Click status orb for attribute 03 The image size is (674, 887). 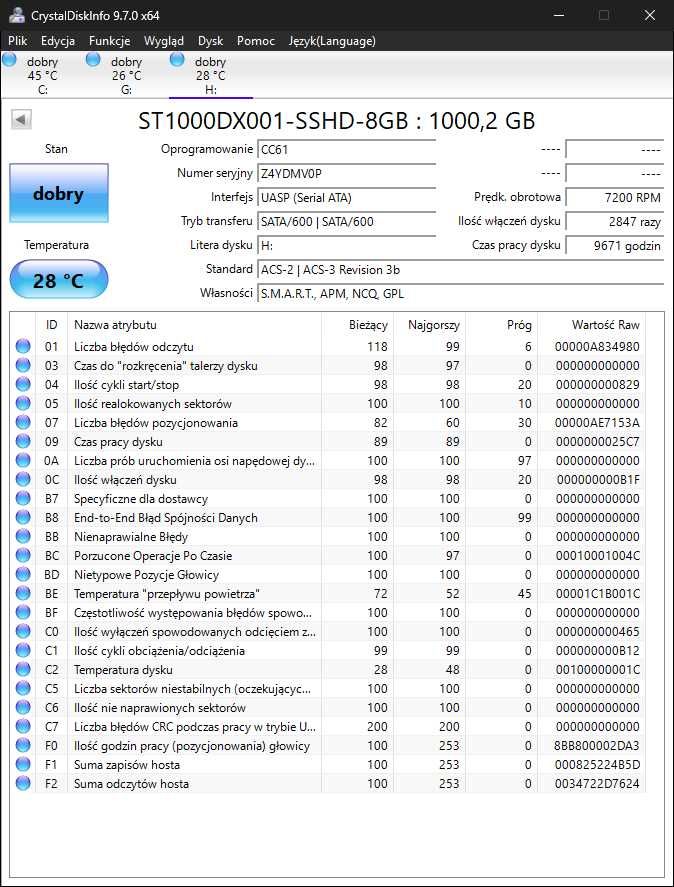pos(23,365)
